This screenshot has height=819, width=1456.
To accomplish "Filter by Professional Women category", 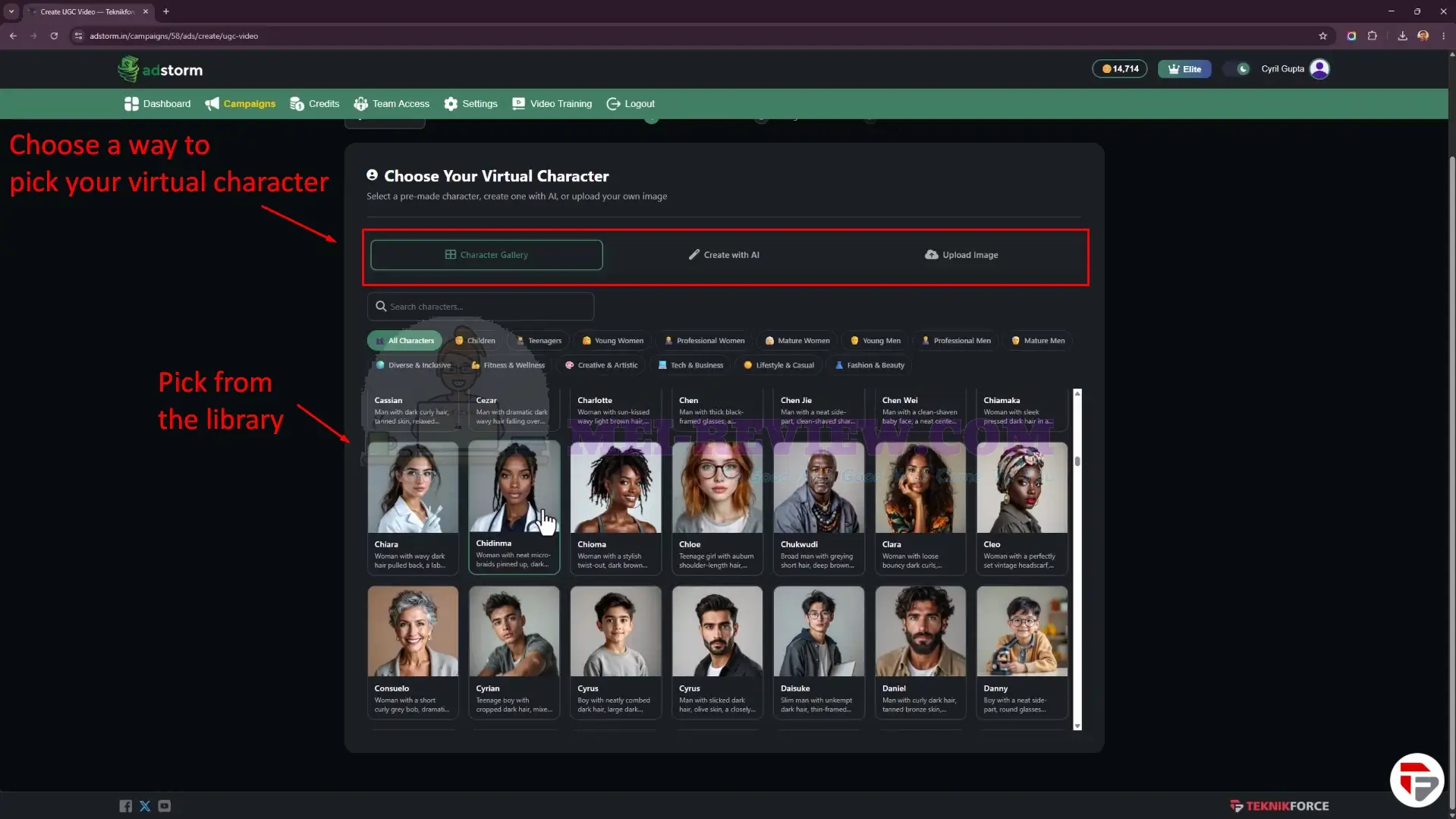I will [704, 341].
